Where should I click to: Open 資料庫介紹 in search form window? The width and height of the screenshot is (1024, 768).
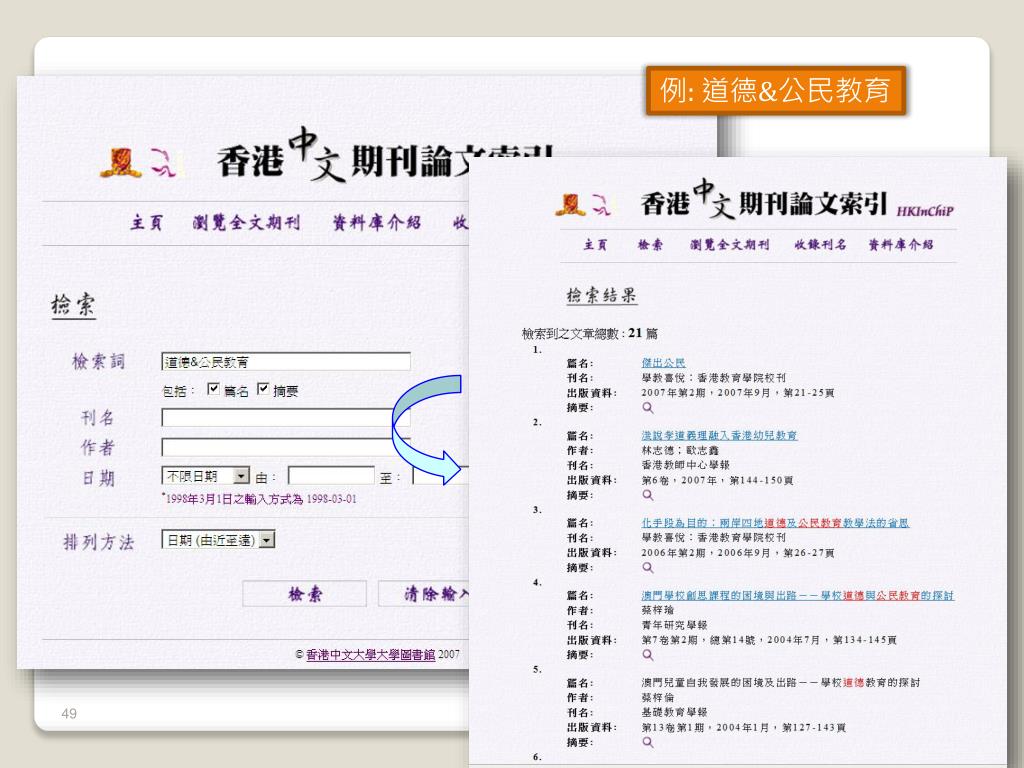(x=377, y=223)
